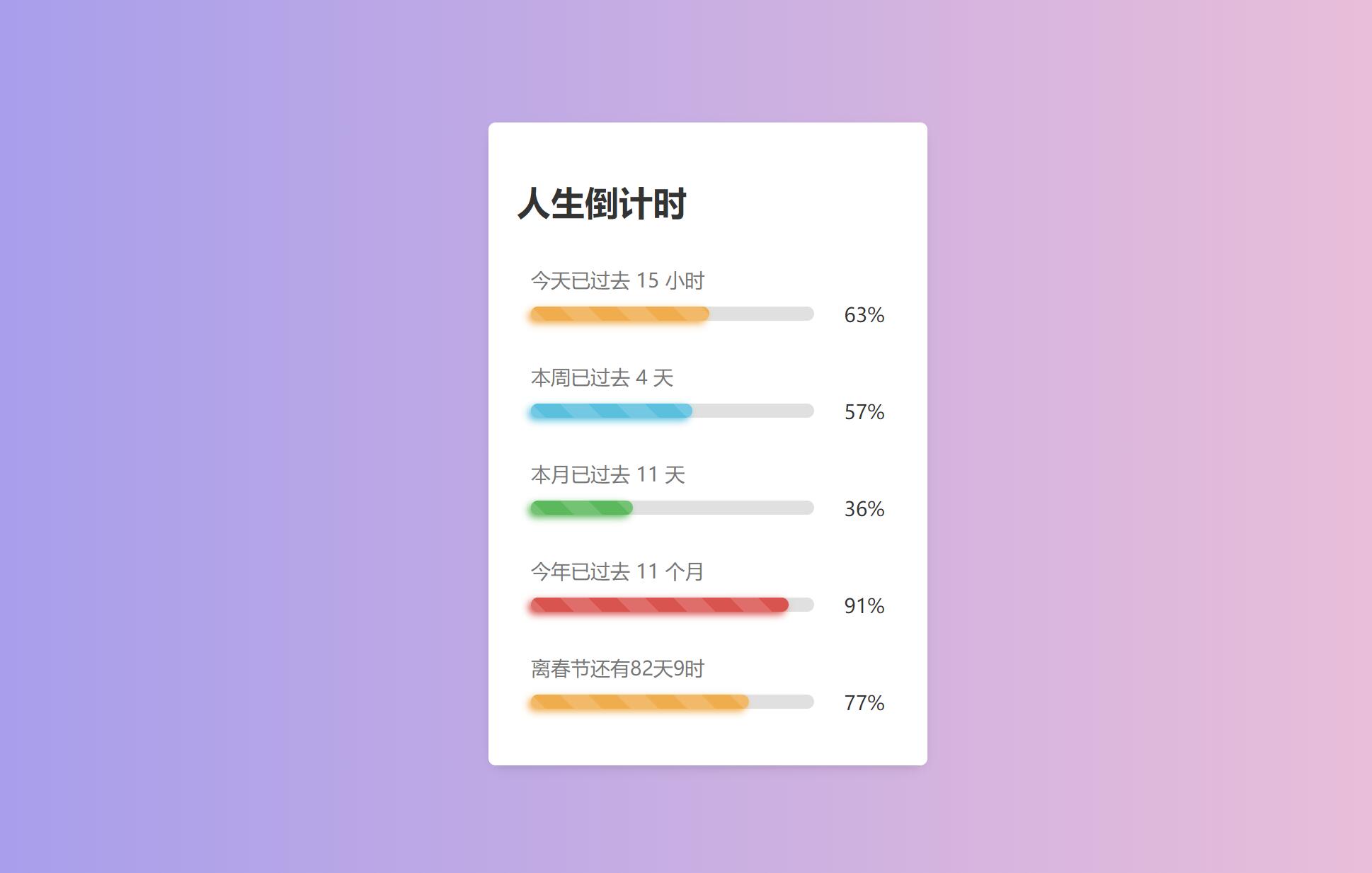Click the 57% percentage text
This screenshot has width=1372, height=873.
(864, 412)
